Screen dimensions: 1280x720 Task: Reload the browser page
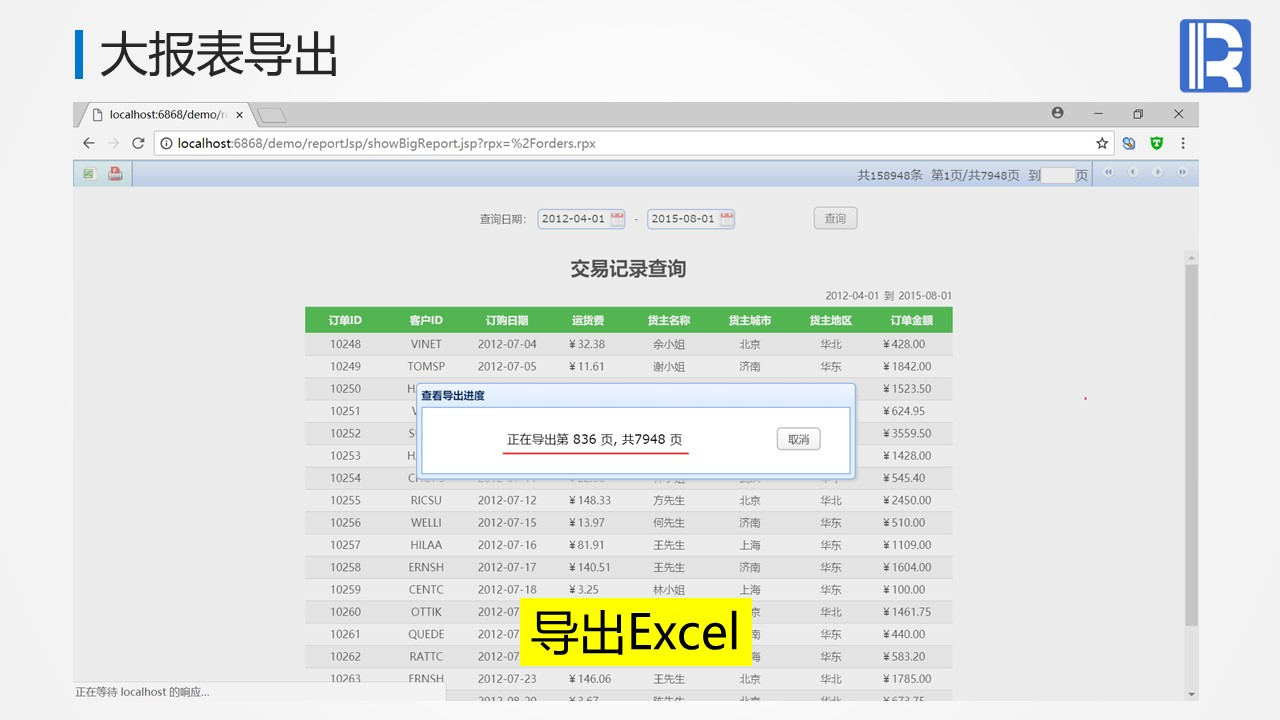pyautogui.click(x=138, y=143)
